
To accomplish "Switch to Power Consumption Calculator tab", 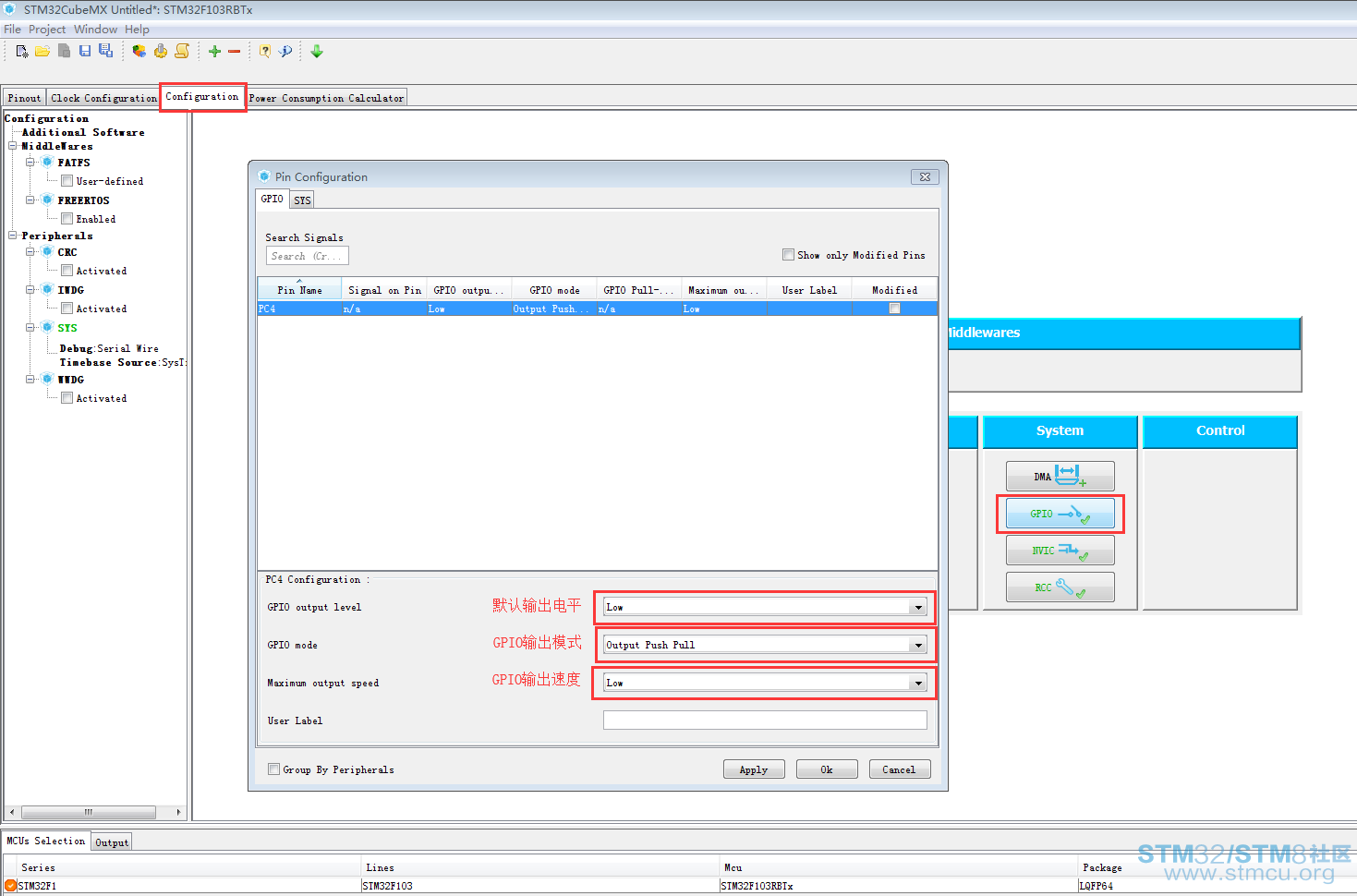I will point(326,98).
